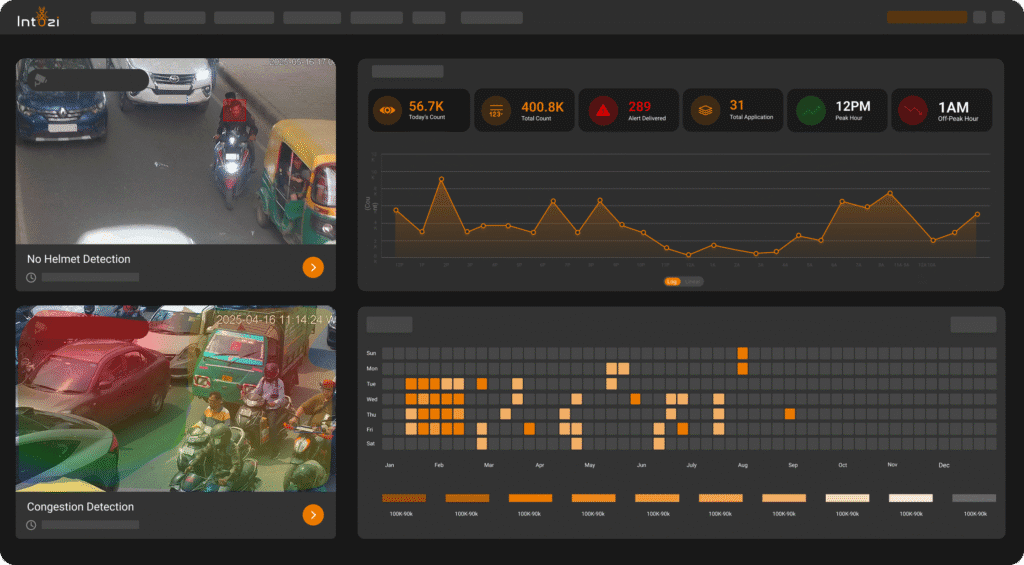The height and width of the screenshot is (565, 1024).
Task: Click the Mar month label
Action: pos(488,465)
